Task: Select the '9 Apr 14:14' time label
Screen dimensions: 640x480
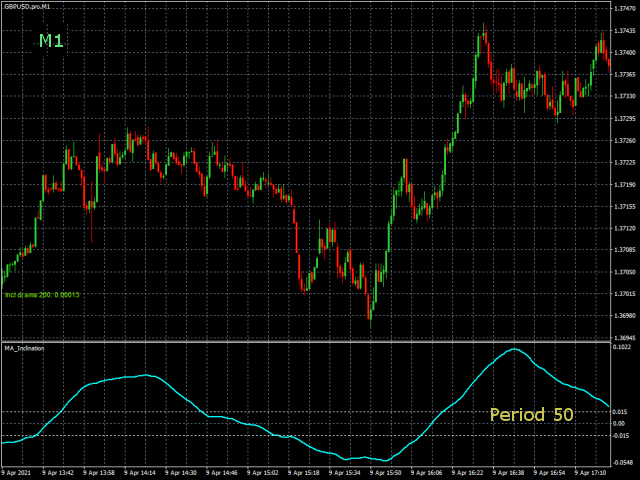Action: coord(140,473)
